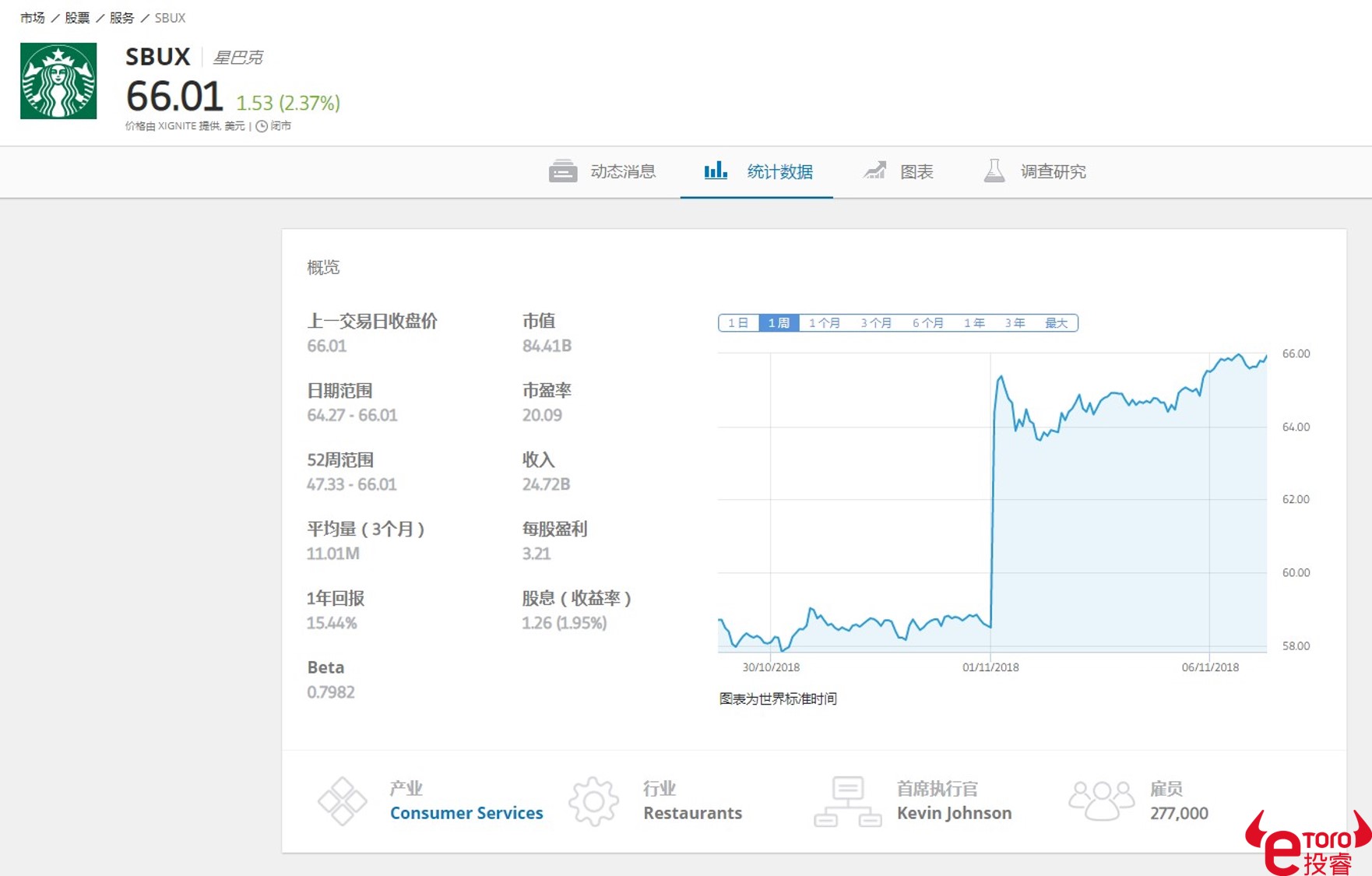Click the revenue value 24.72B
1372x876 pixels.
click(x=546, y=484)
